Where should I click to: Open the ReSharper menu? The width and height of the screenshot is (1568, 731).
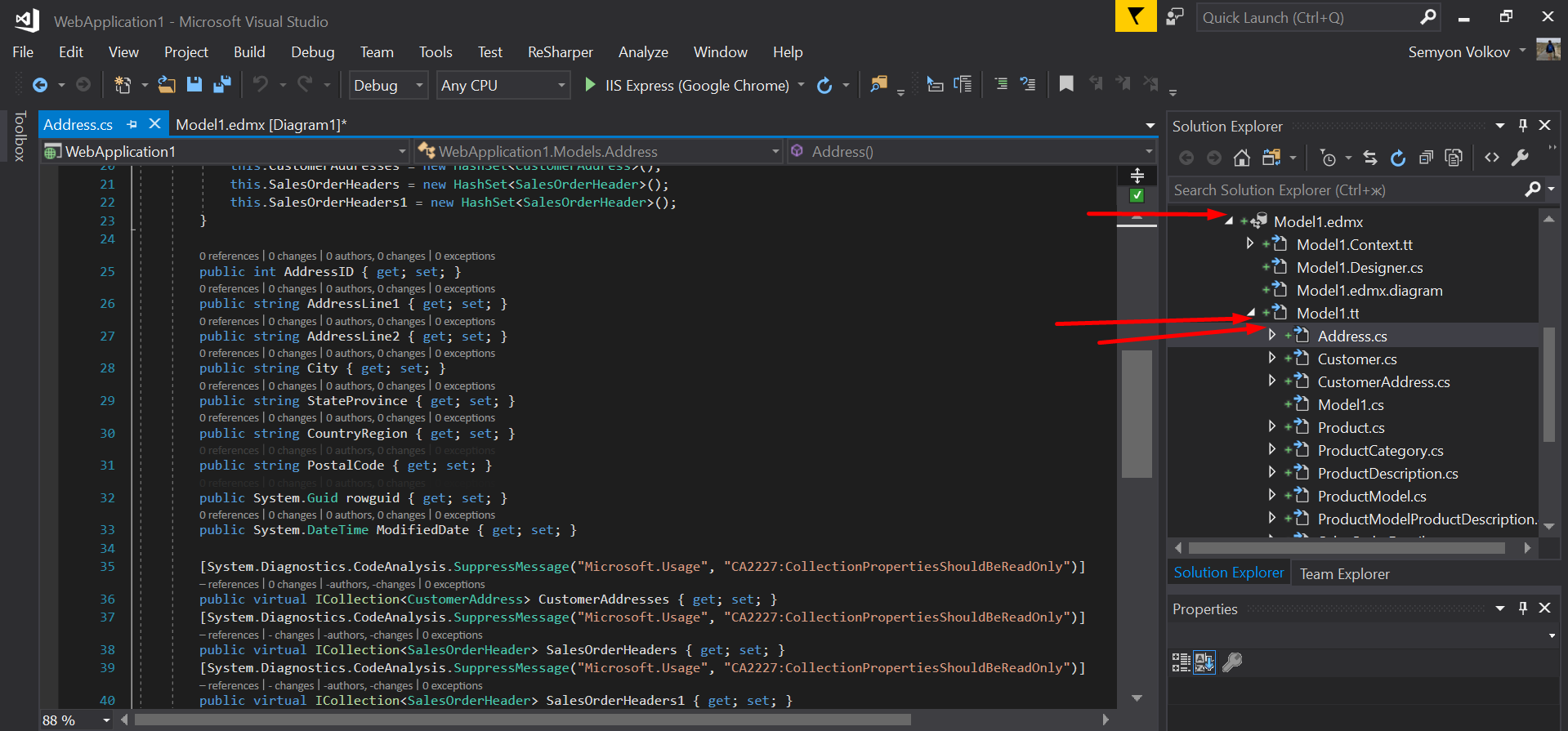[561, 52]
